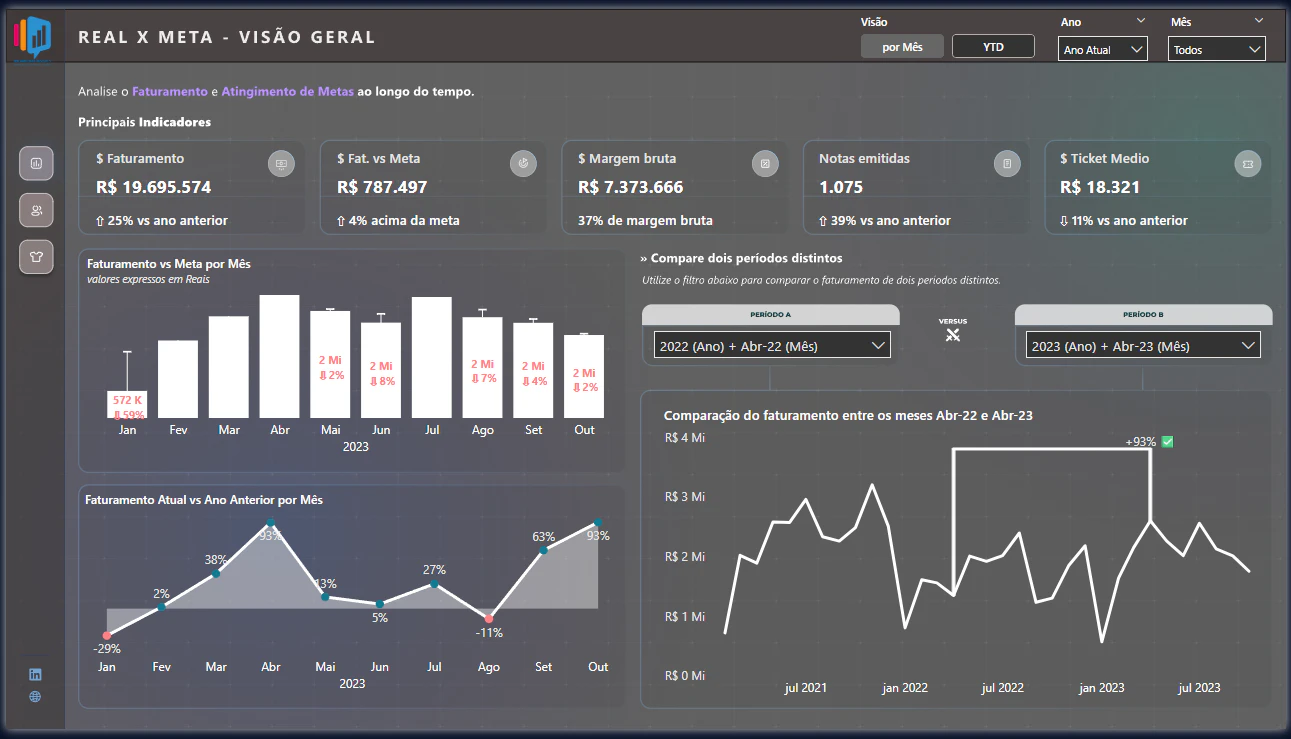The height and width of the screenshot is (739, 1291).
Task: Open the customers page sidebar icon
Action: point(36,210)
